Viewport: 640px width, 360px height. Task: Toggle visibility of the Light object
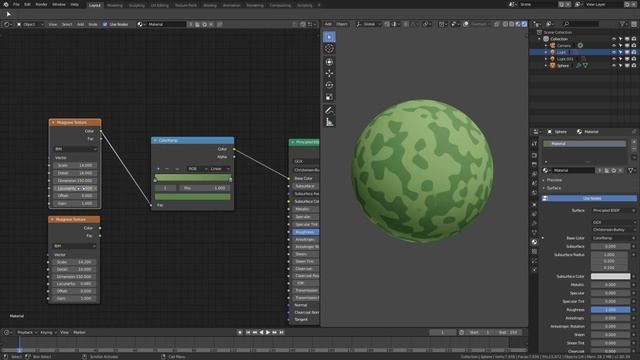pos(613,52)
